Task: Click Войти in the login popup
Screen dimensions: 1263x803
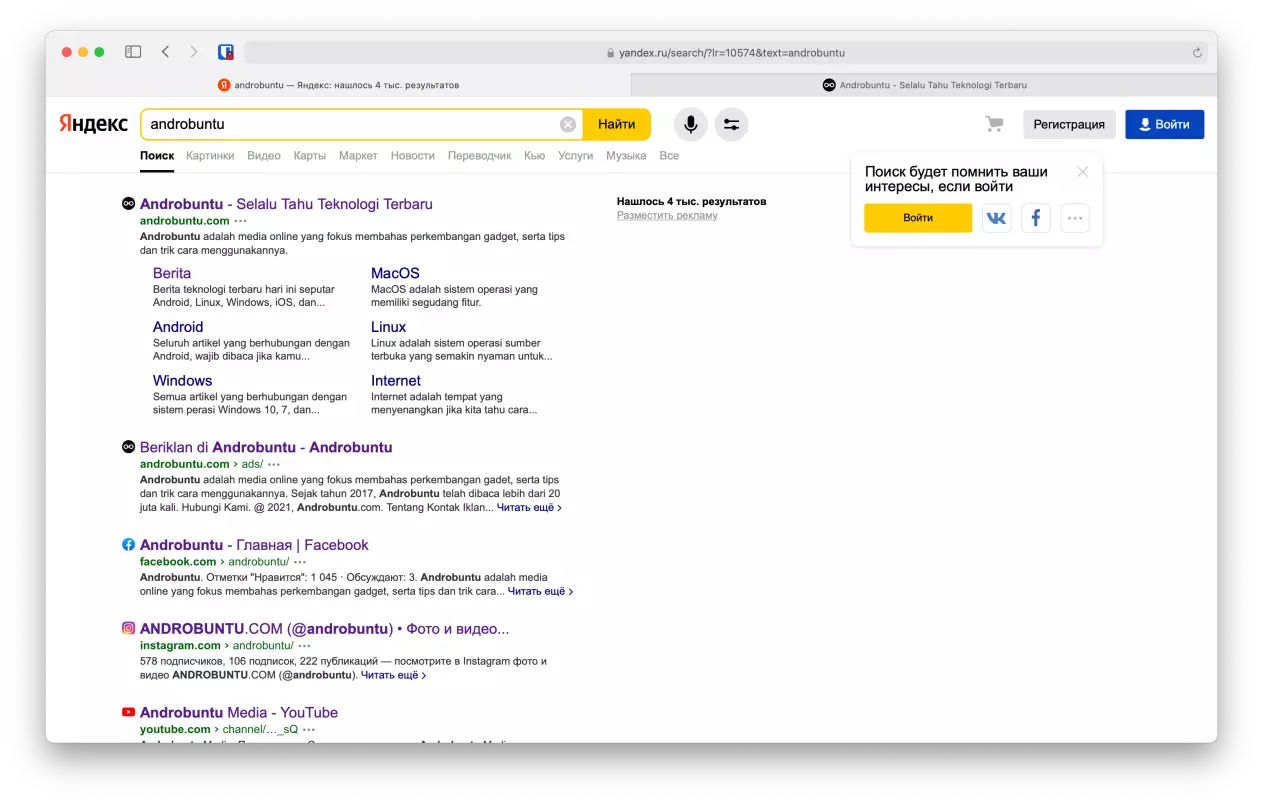Action: coord(917,217)
